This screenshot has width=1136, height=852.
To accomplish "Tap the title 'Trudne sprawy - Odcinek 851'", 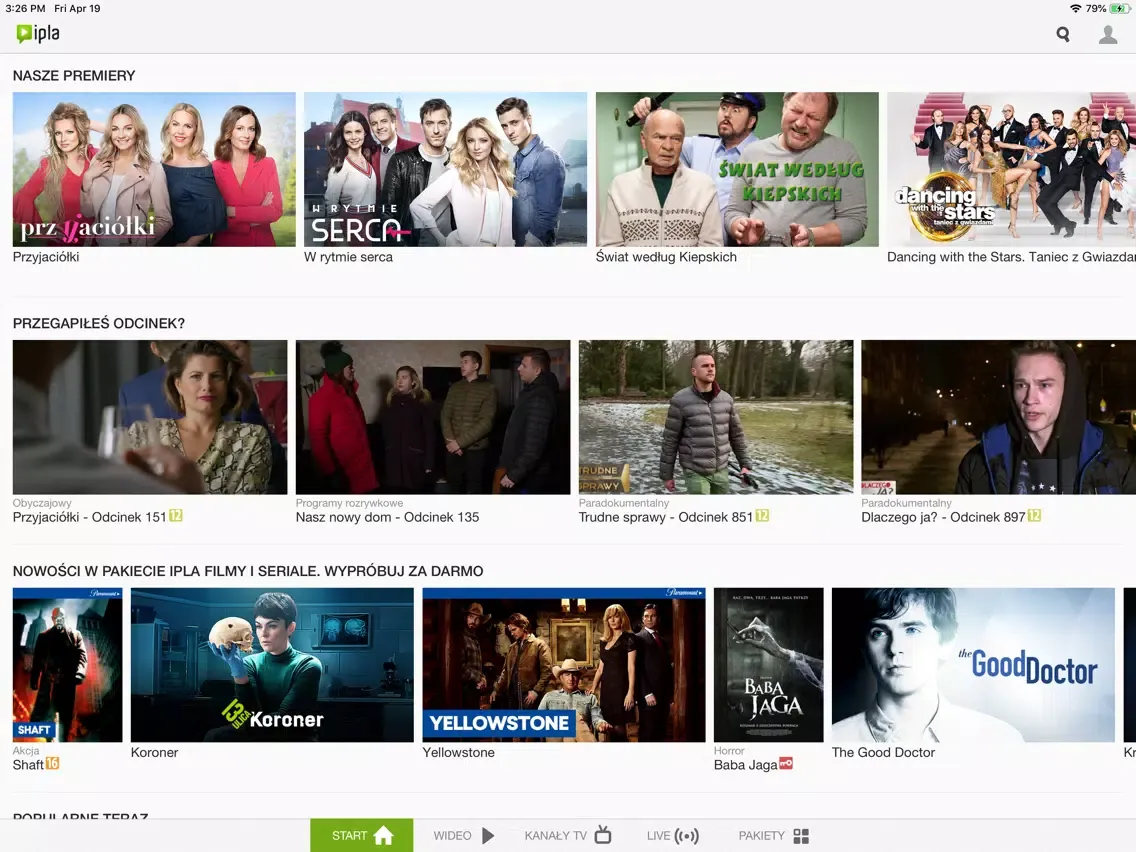I will (665, 517).
